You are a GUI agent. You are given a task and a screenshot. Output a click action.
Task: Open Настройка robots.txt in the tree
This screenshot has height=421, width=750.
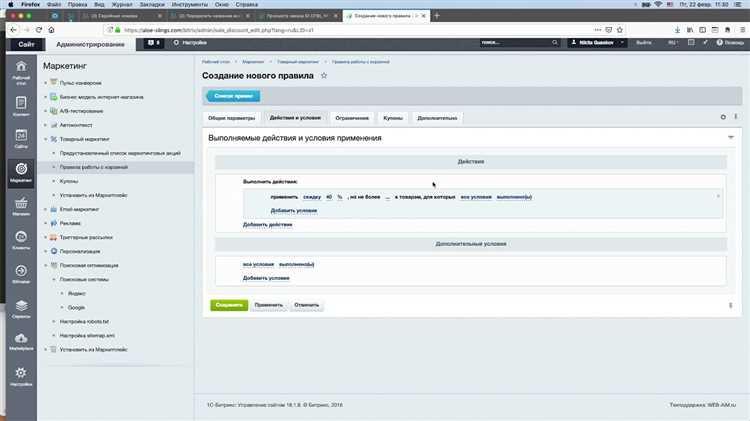coord(84,321)
